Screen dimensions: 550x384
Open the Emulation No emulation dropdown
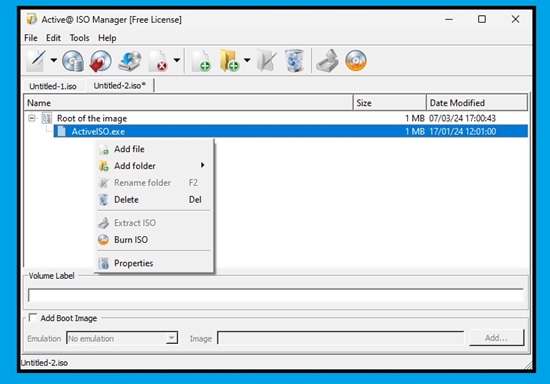pos(122,338)
